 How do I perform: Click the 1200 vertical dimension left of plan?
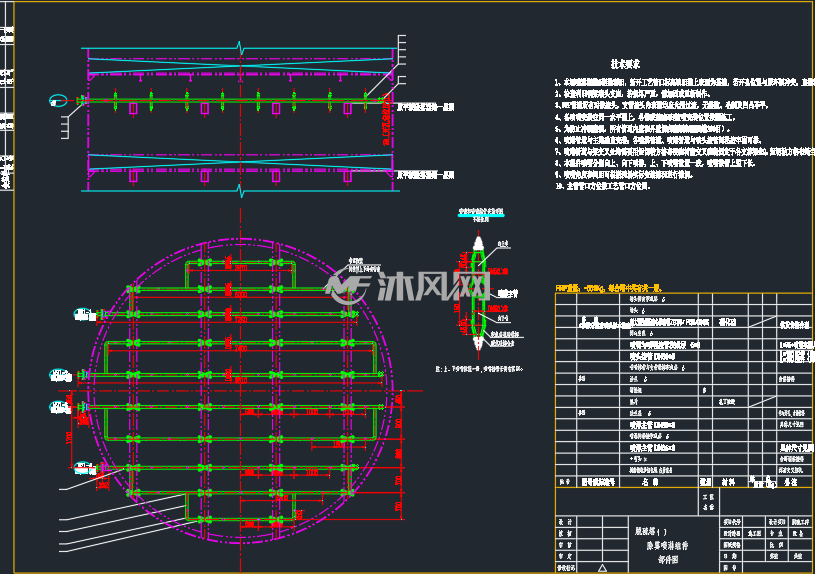pos(69,438)
